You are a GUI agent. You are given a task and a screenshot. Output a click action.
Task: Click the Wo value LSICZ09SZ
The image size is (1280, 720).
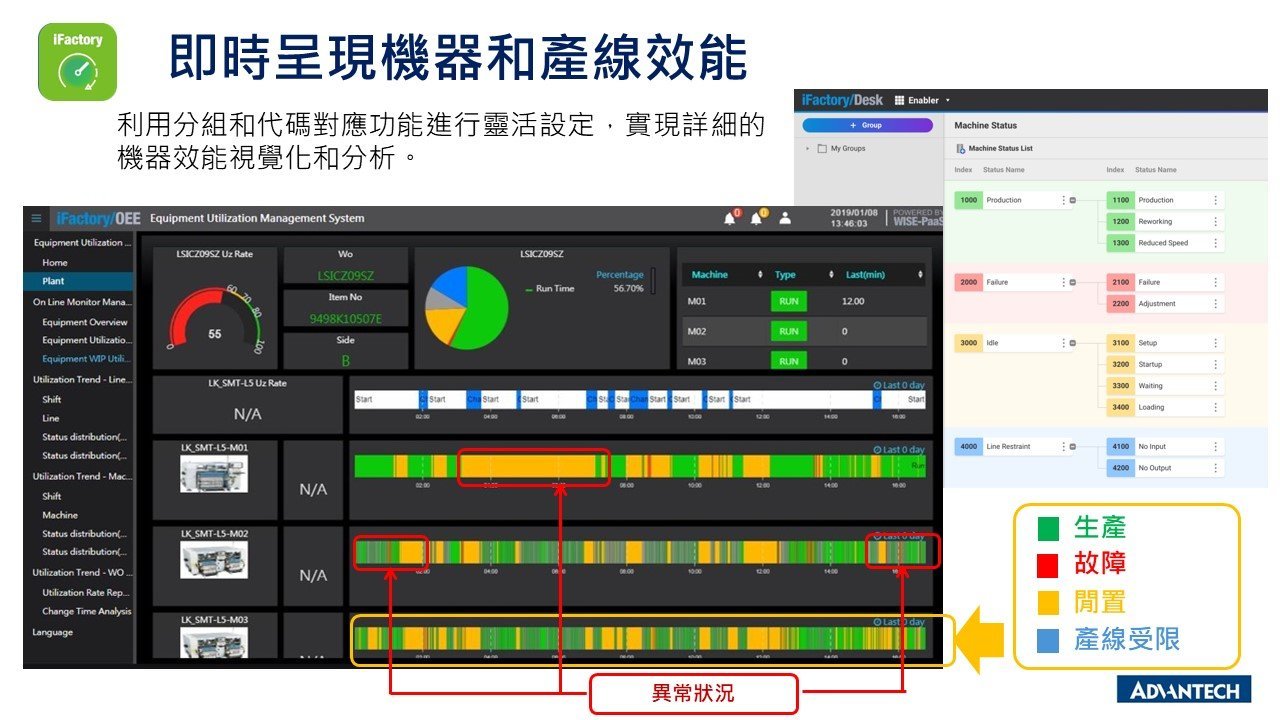point(346,275)
